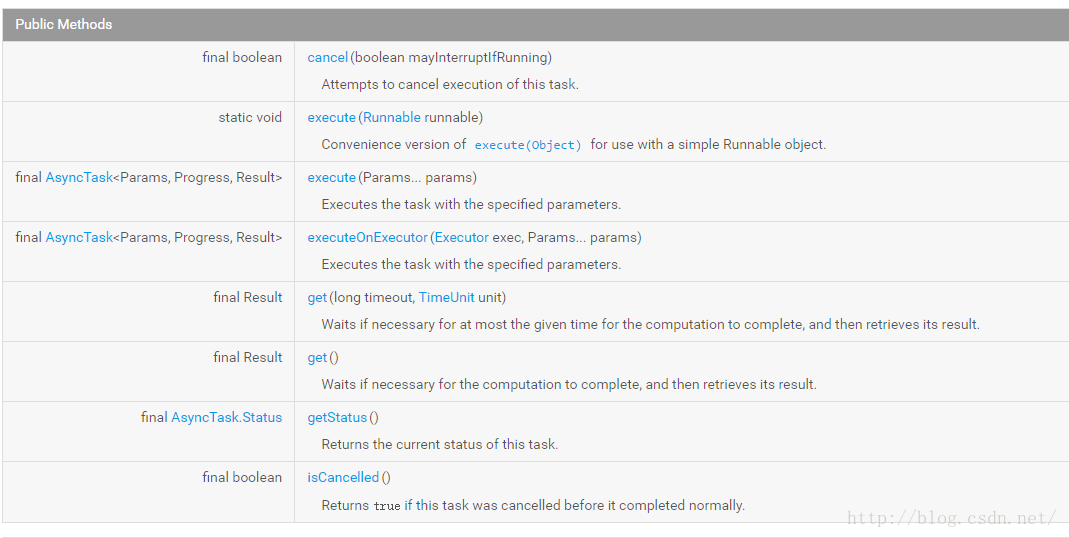
Task: Click AsyncTask return type in the execute row
Action: coord(79,177)
